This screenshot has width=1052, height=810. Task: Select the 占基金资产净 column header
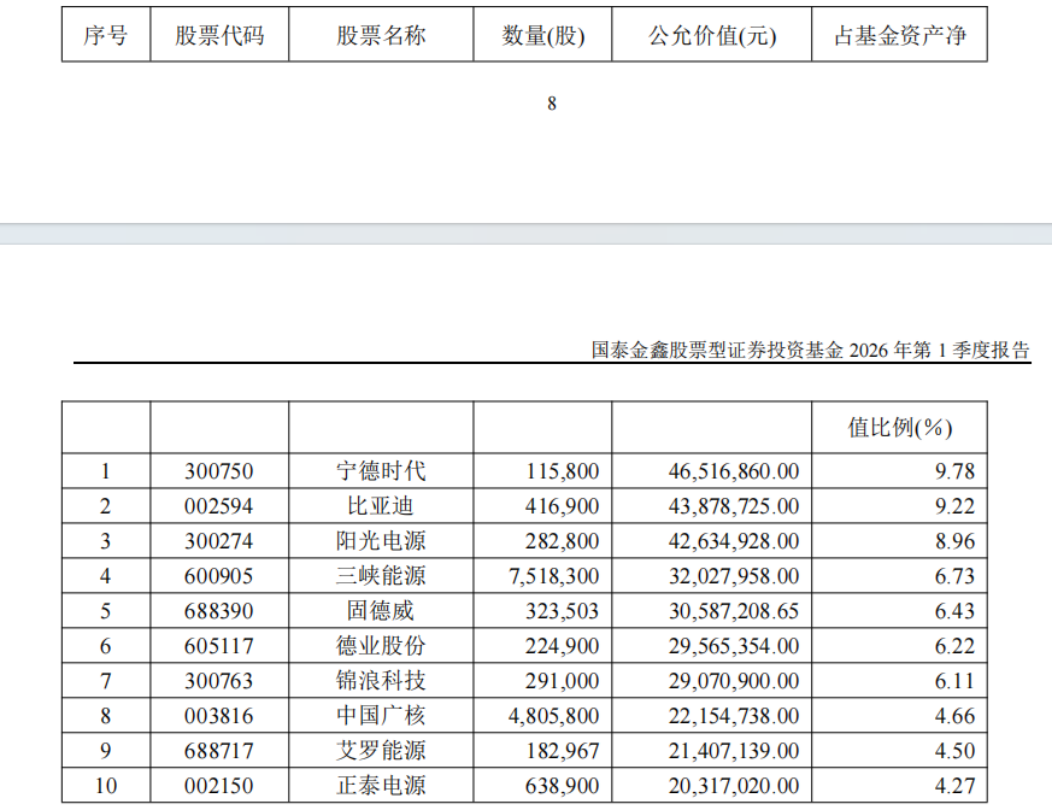coord(900,35)
